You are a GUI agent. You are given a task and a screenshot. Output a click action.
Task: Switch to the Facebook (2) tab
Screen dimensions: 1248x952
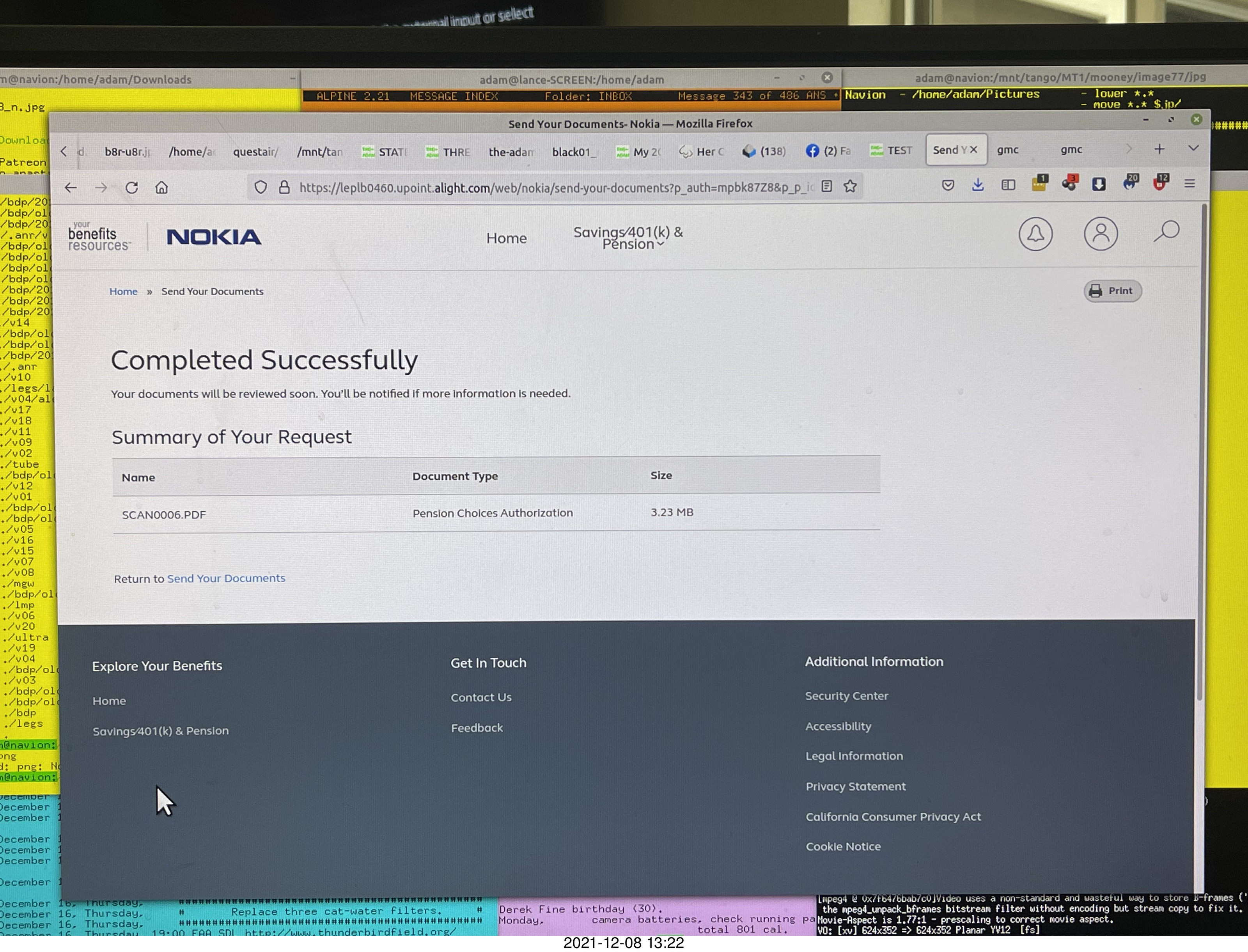[828, 151]
